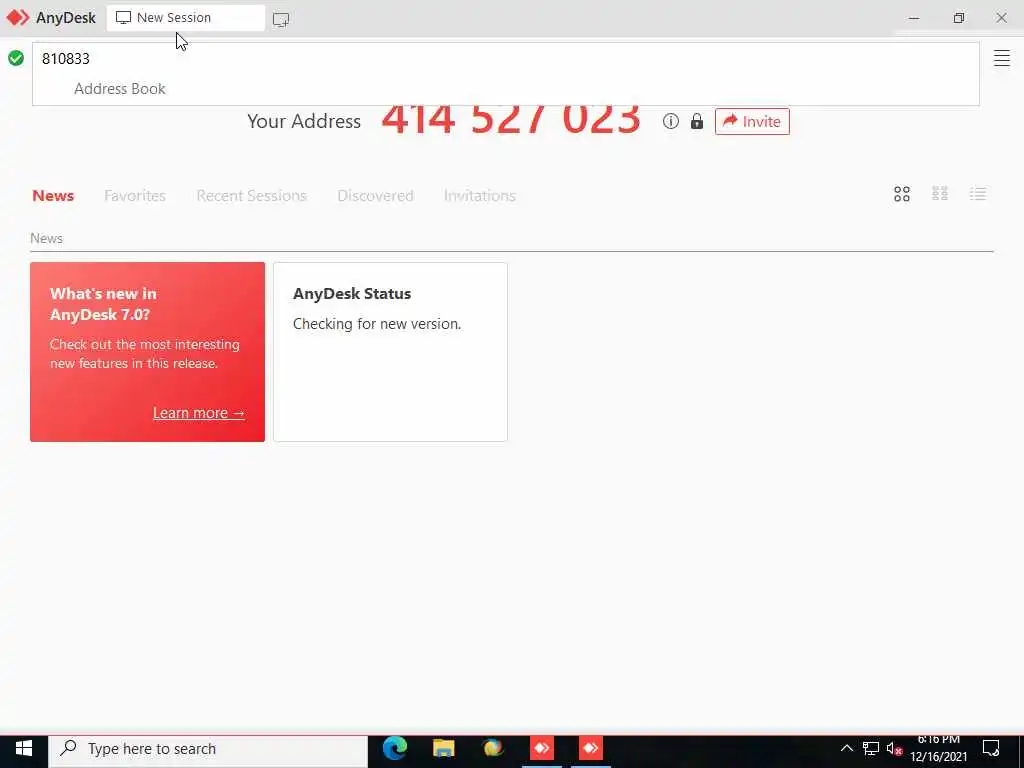The image size is (1024, 768).
Task: Follow the Learn more link
Action: (199, 413)
